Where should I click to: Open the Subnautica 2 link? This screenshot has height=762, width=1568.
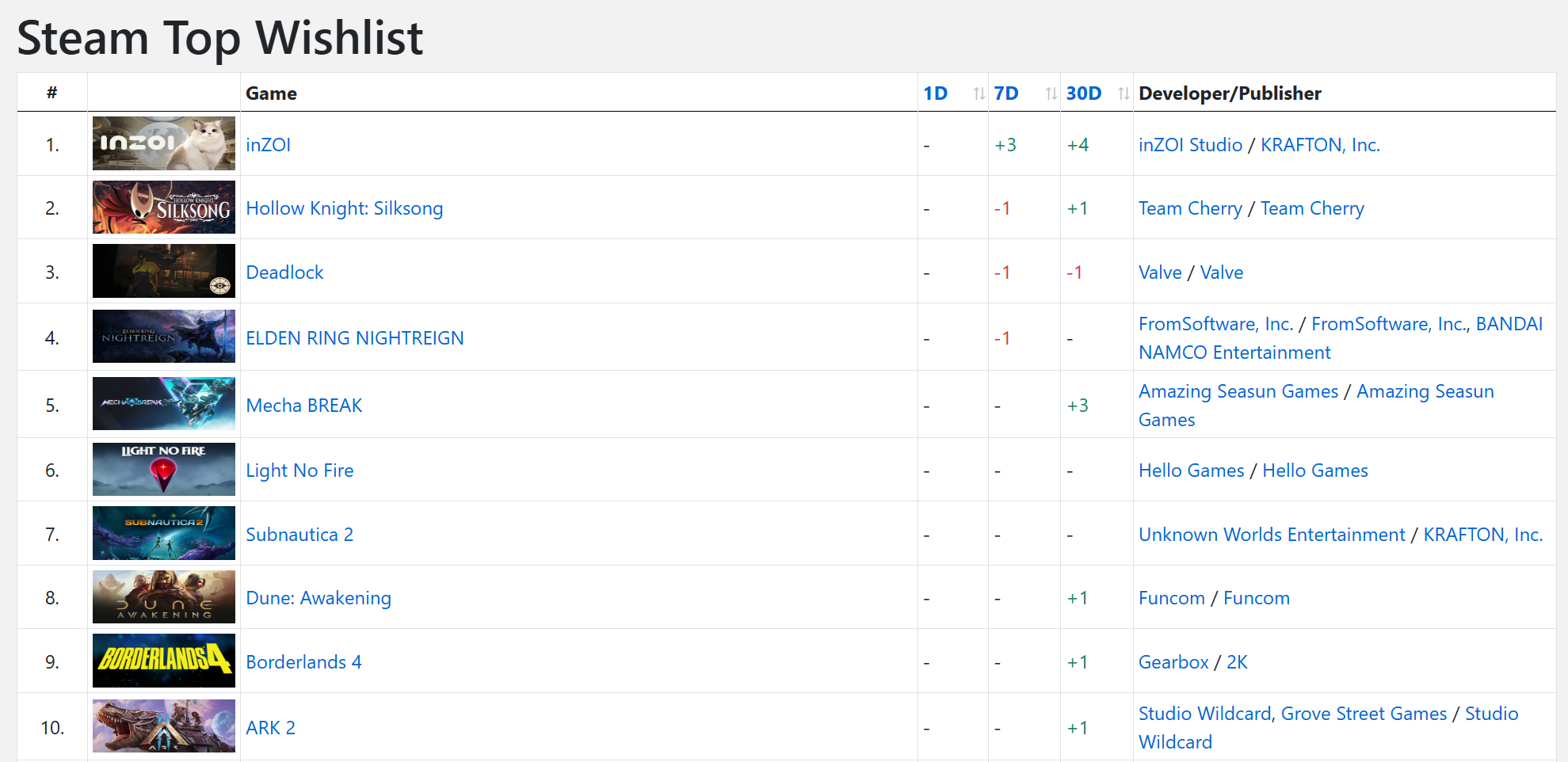coord(299,535)
